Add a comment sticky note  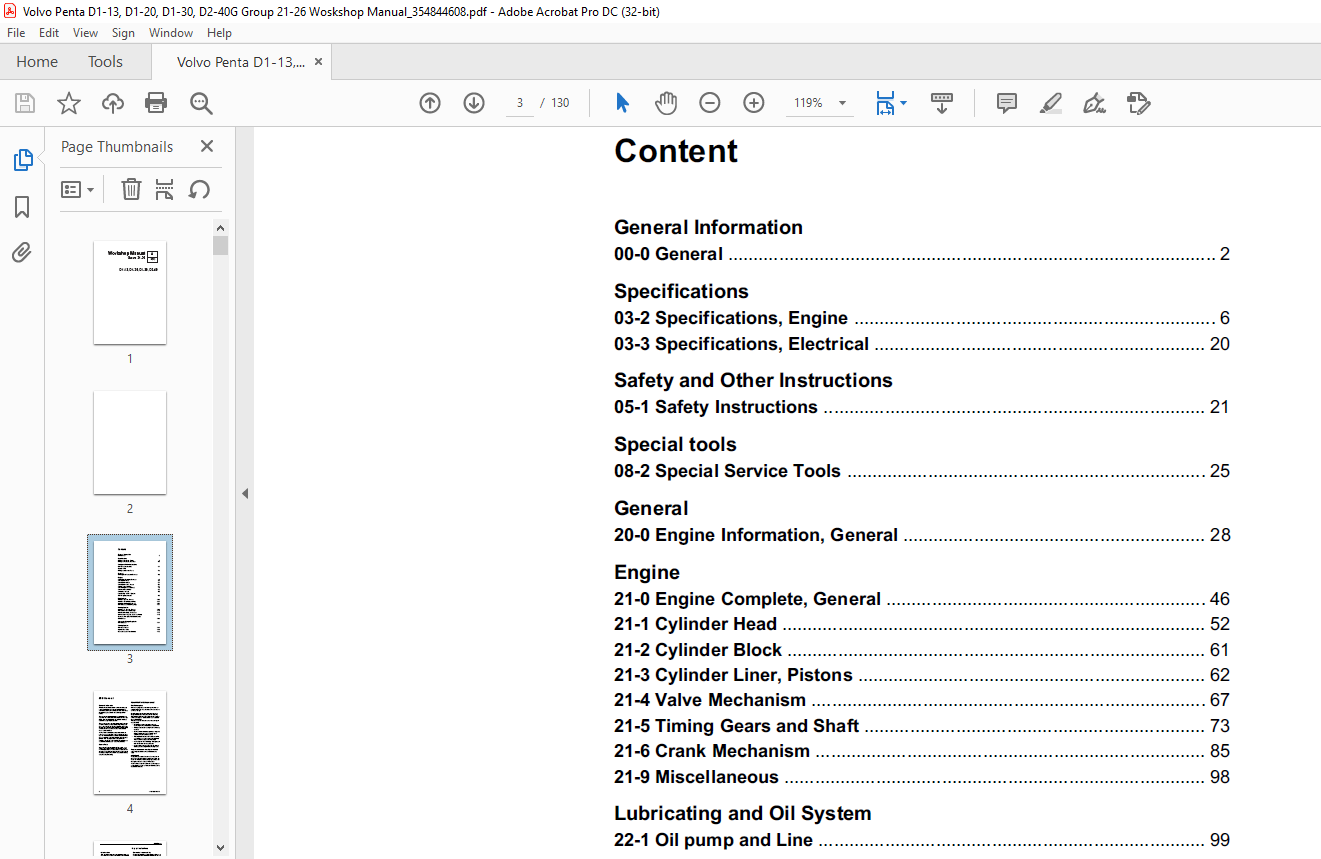1007,103
